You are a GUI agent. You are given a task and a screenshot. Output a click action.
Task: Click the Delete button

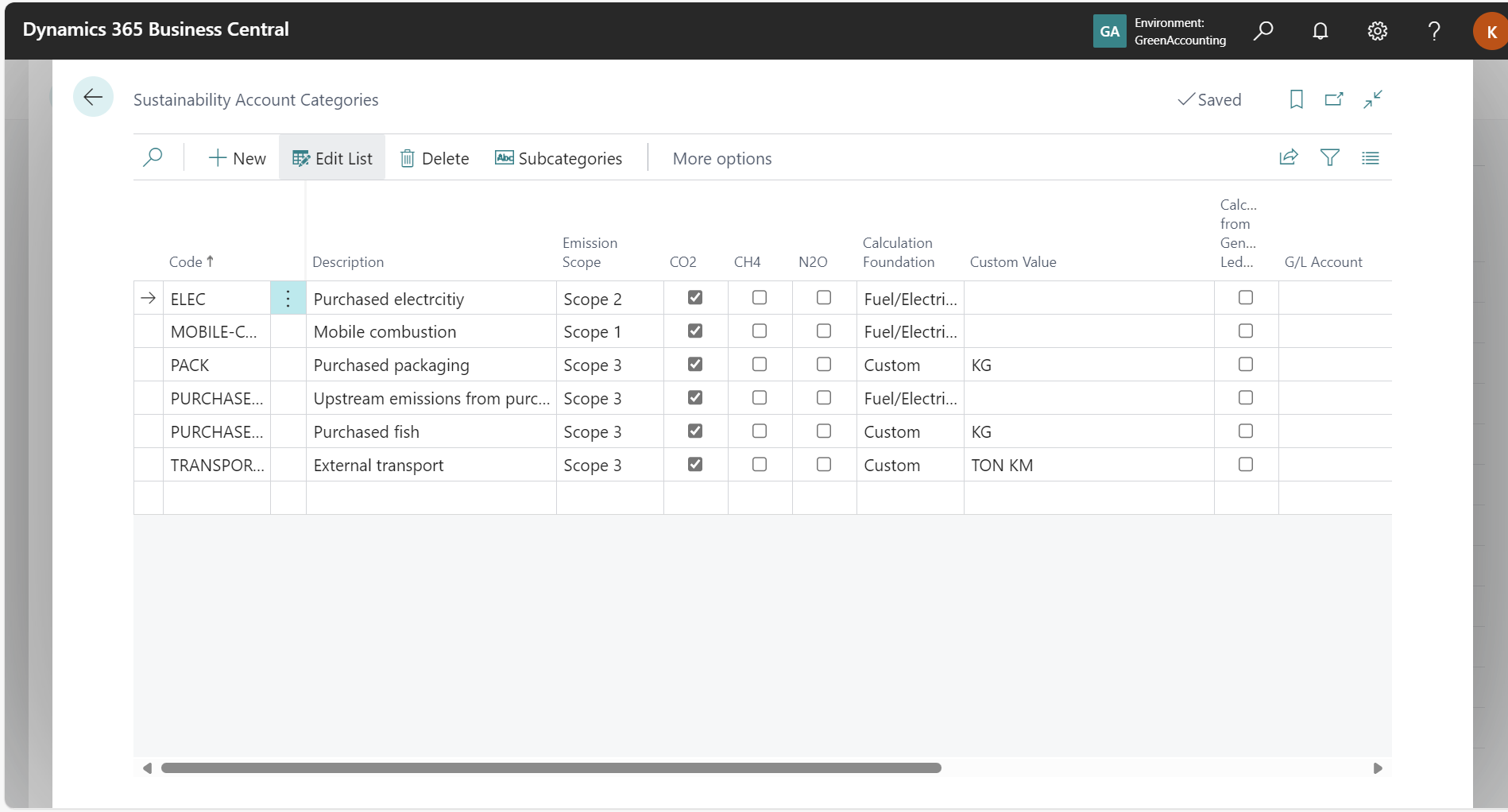click(x=435, y=159)
